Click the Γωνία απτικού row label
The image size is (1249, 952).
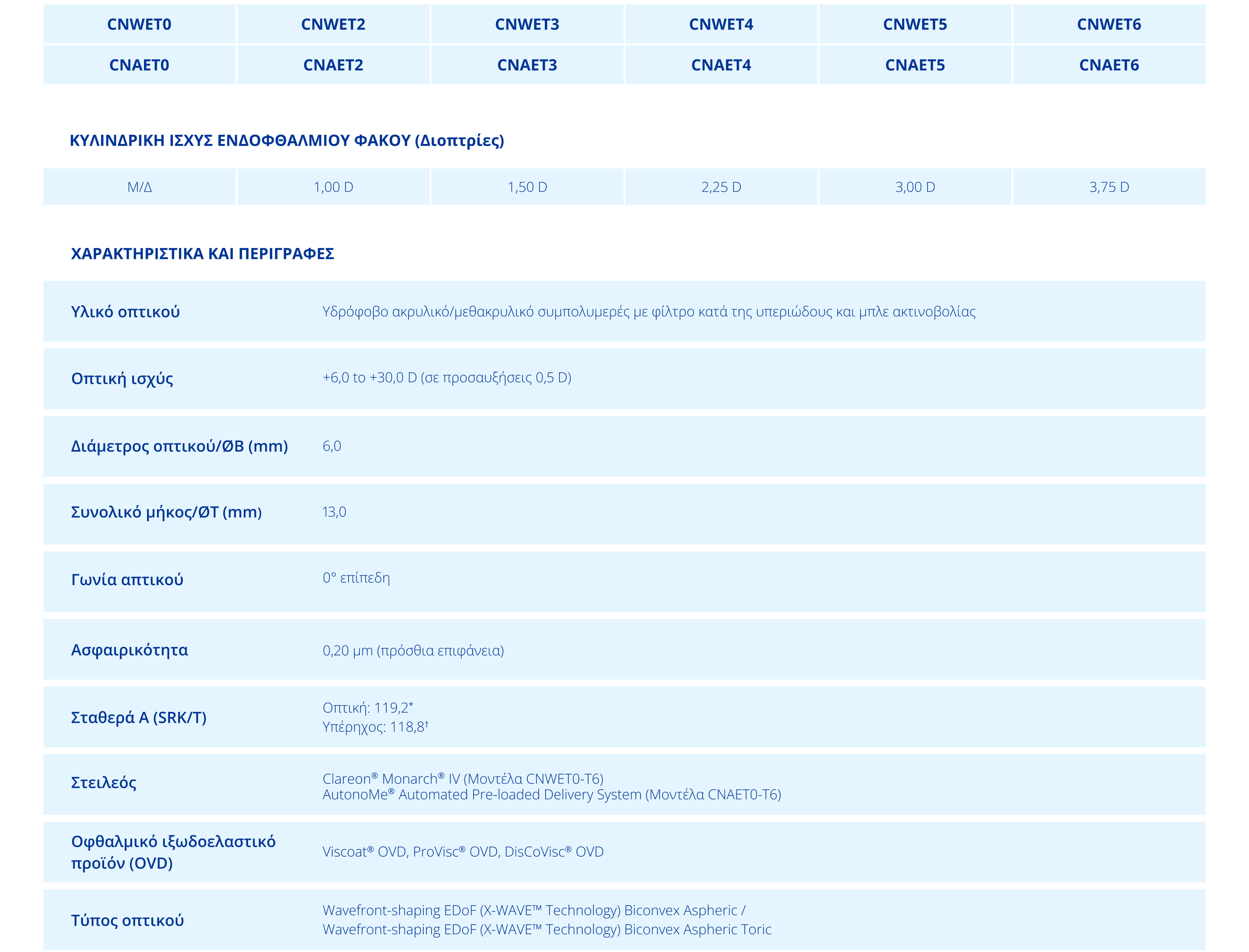click(x=127, y=580)
